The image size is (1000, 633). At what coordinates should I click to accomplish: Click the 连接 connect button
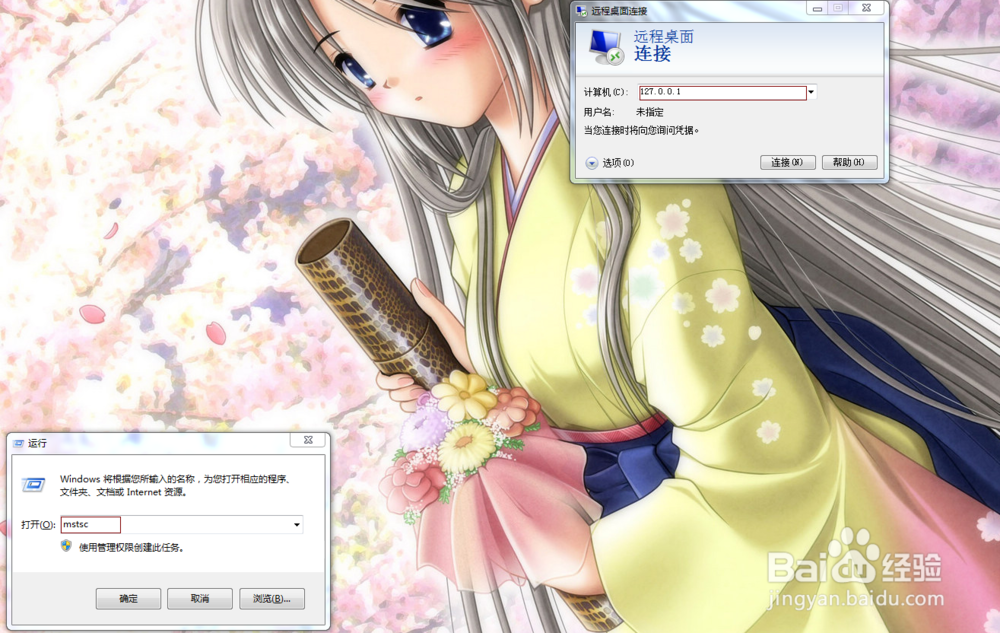(788, 163)
